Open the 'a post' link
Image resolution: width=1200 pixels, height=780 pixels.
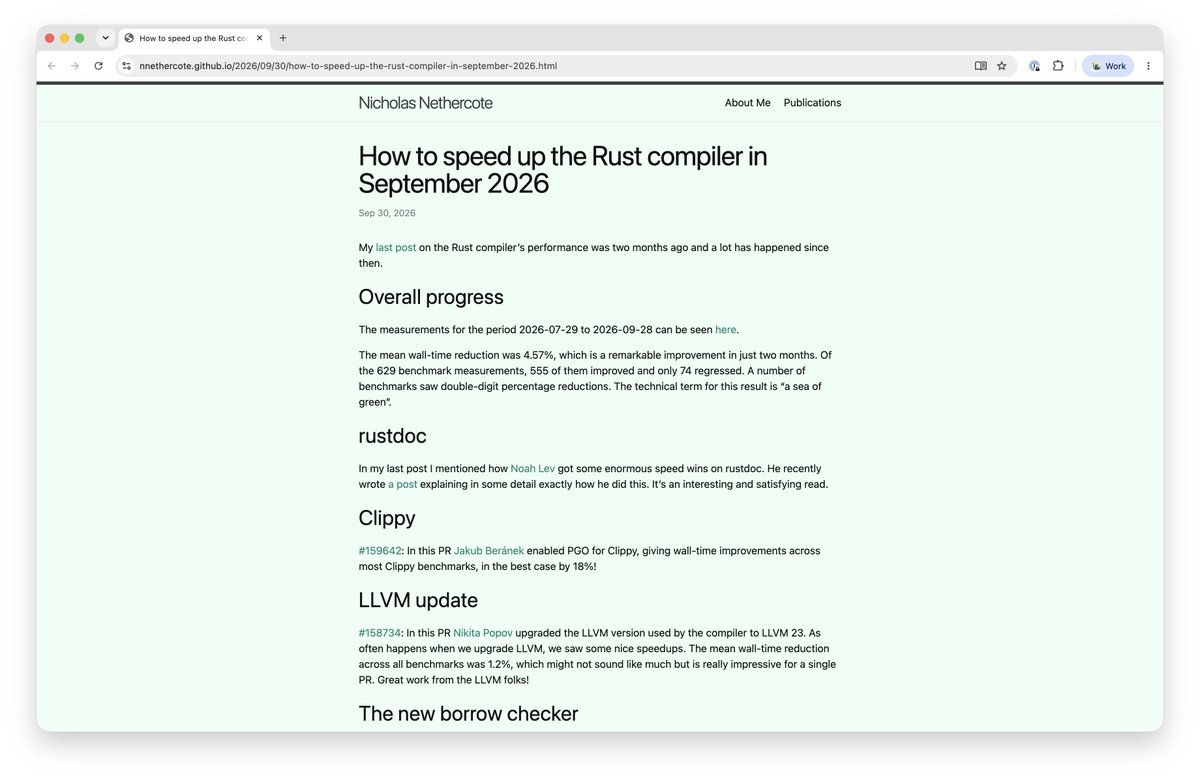pyautogui.click(x=403, y=485)
